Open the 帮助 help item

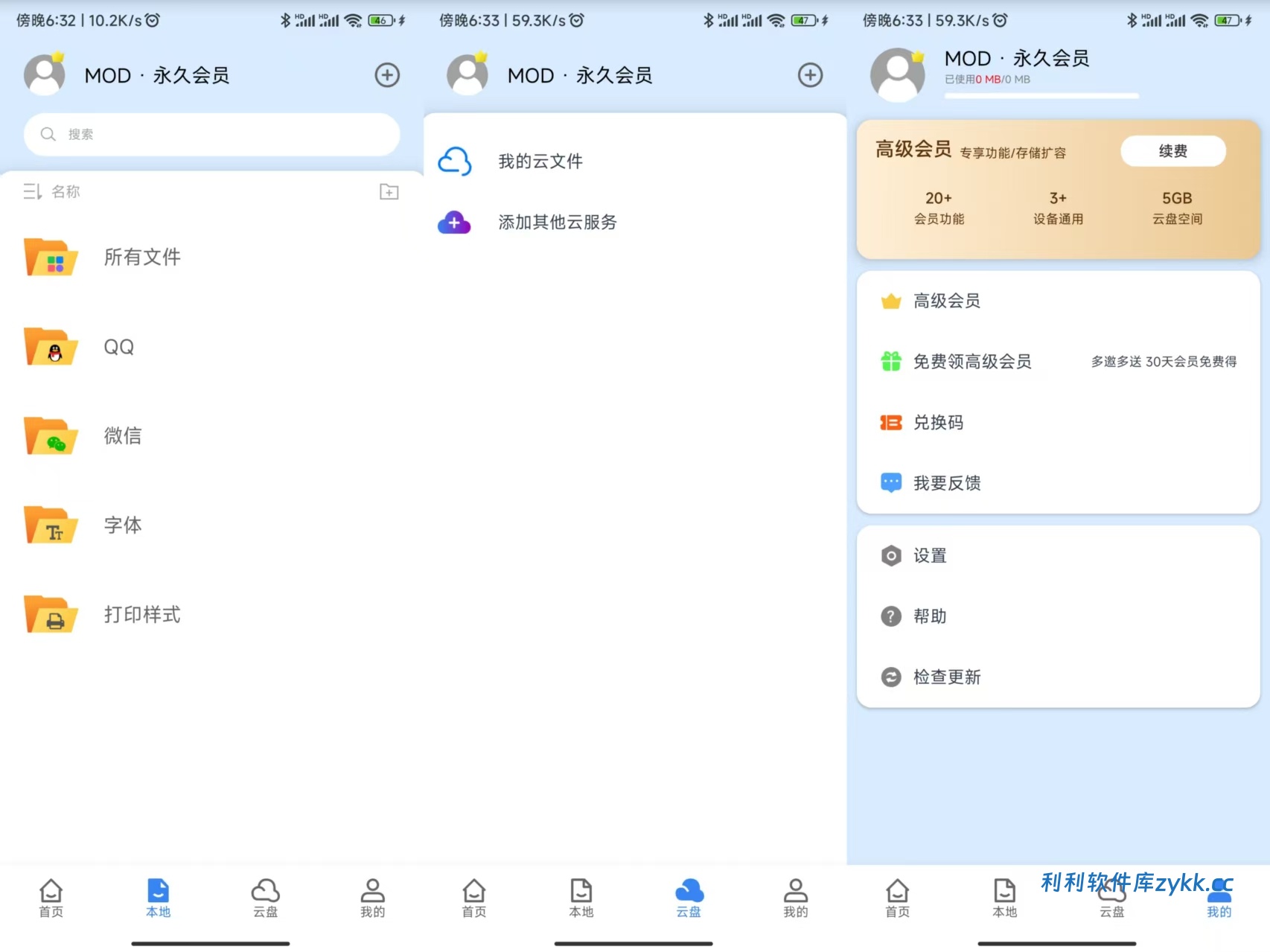930,616
